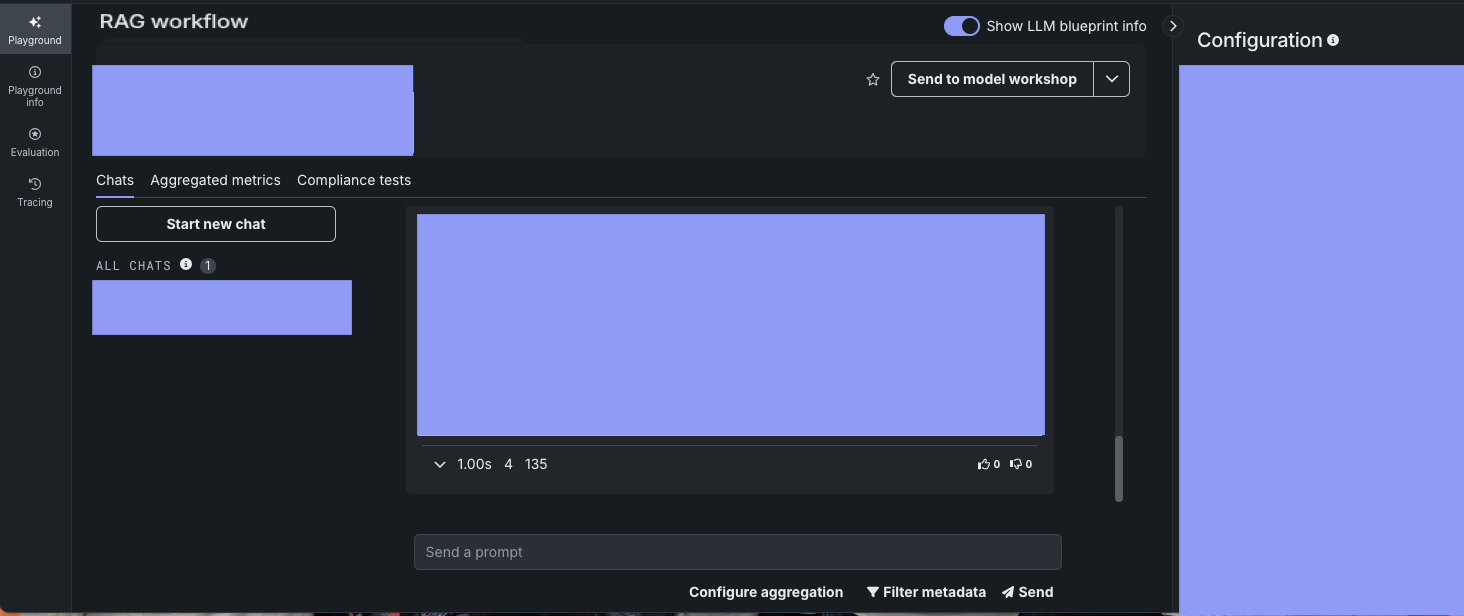The image size is (1464, 616).
Task: Click the Send to model workshop button
Action: click(992, 79)
